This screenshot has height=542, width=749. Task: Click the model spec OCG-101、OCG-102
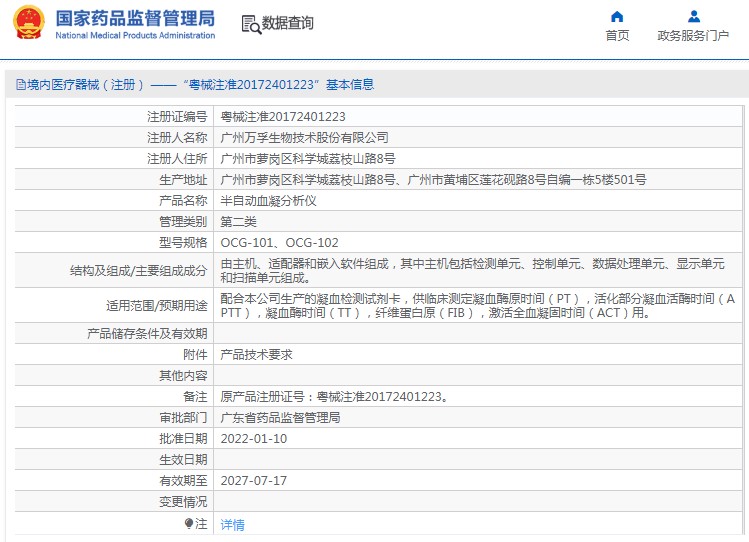coord(279,242)
